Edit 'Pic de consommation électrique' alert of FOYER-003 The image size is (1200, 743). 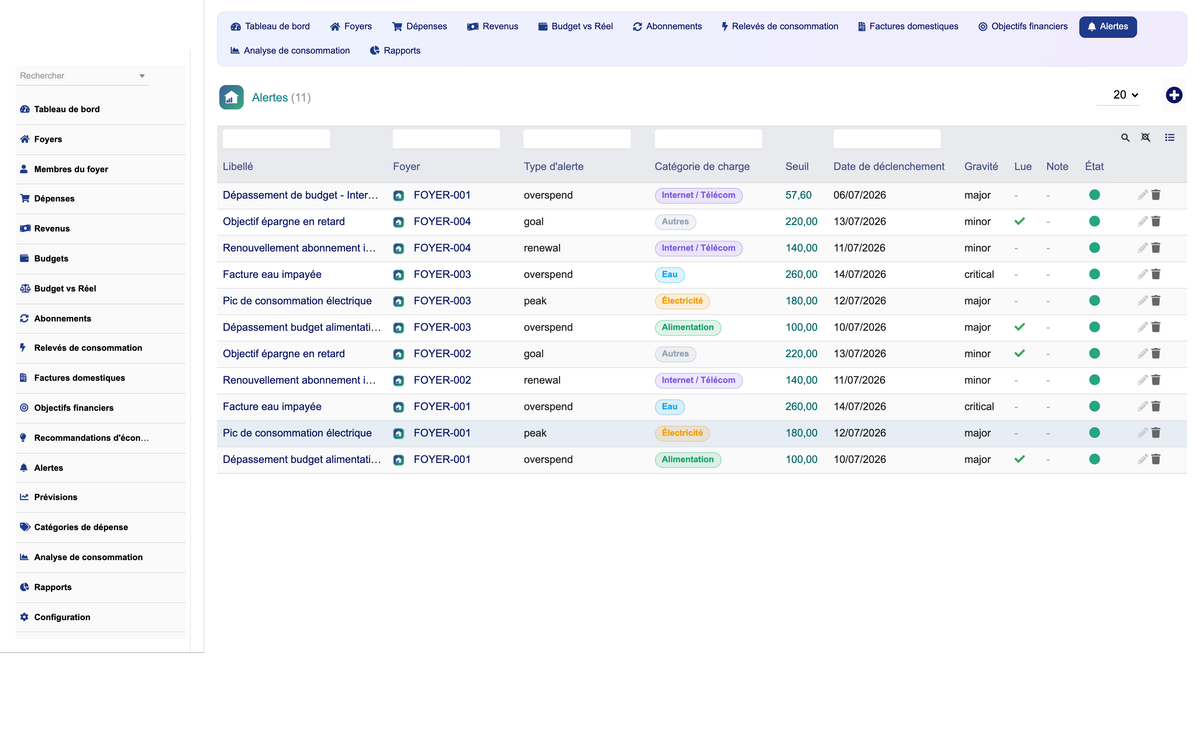tap(1143, 301)
